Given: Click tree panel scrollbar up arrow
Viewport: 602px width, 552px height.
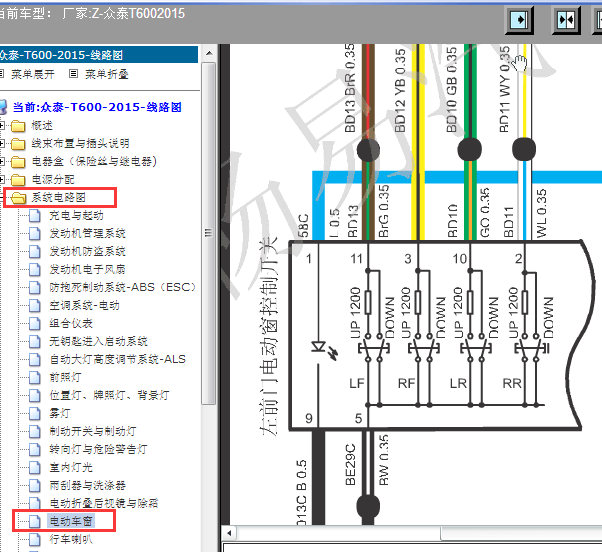Looking at the screenshot, I should [x=209, y=53].
